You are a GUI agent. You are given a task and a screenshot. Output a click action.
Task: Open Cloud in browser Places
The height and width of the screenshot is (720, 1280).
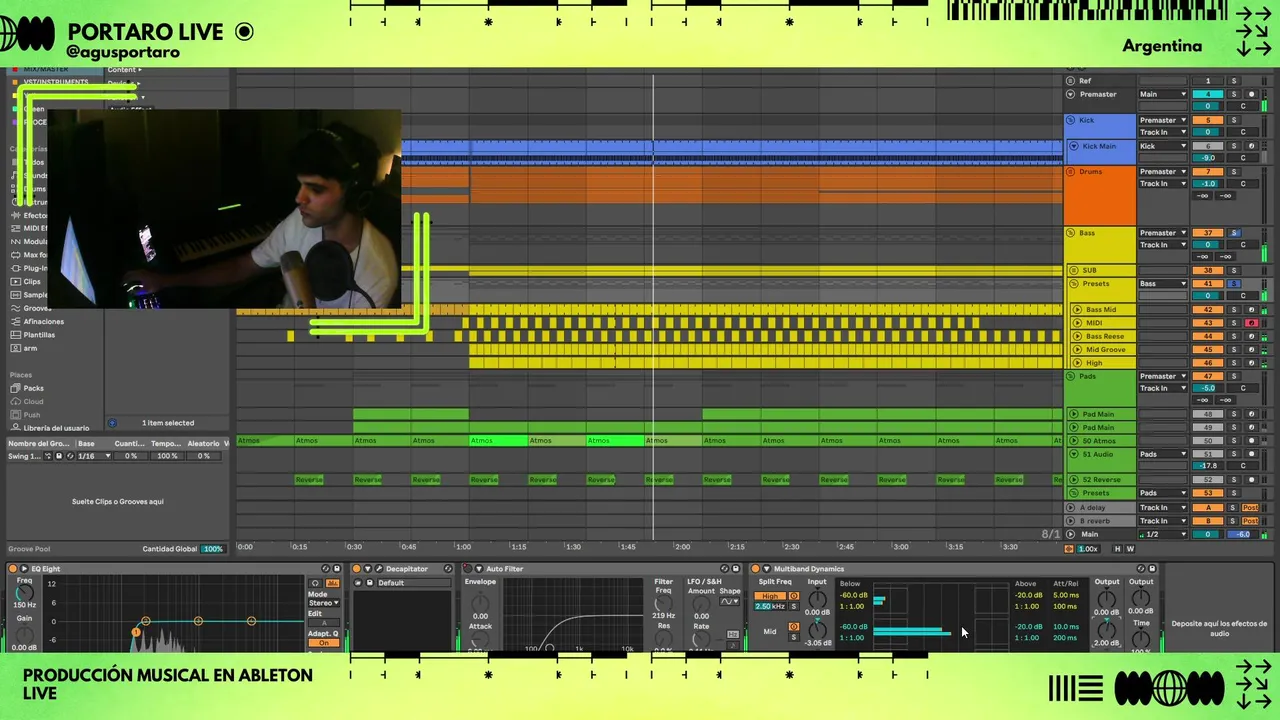point(33,401)
